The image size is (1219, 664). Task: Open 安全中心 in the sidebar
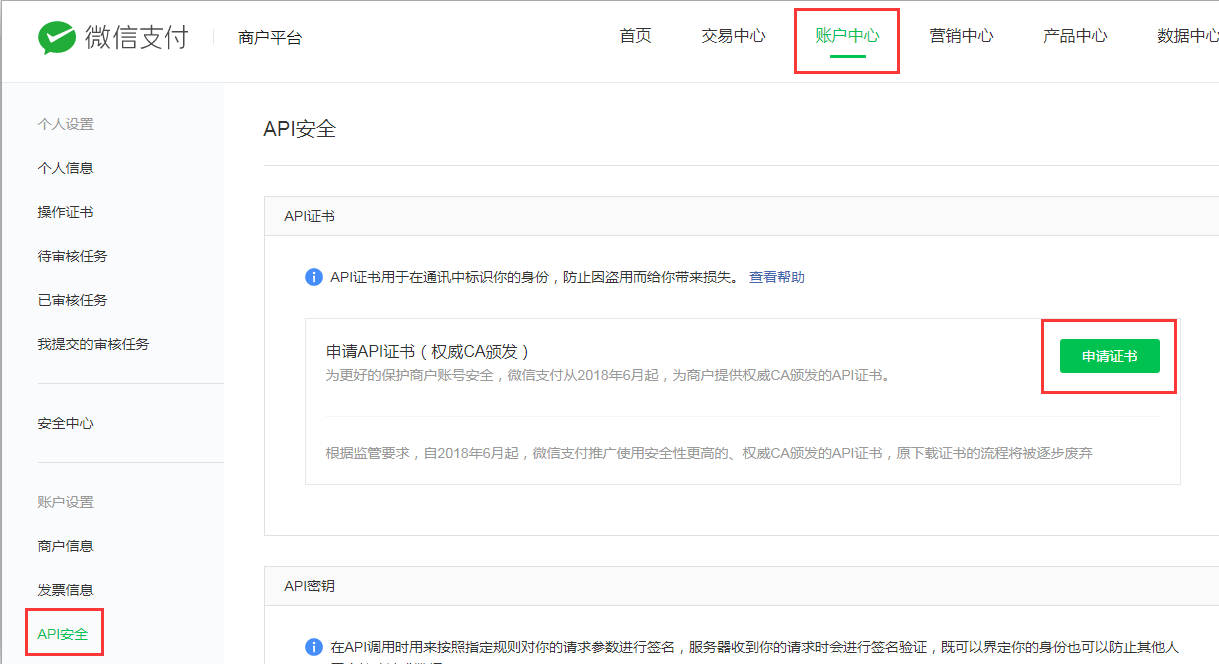coord(65,423)
